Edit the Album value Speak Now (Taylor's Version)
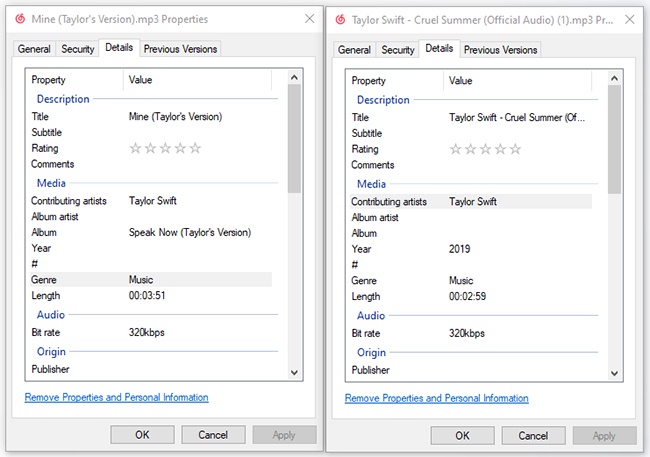Image resolution: width=650 pixels, height=457 pixels. [x=190, y=232]
